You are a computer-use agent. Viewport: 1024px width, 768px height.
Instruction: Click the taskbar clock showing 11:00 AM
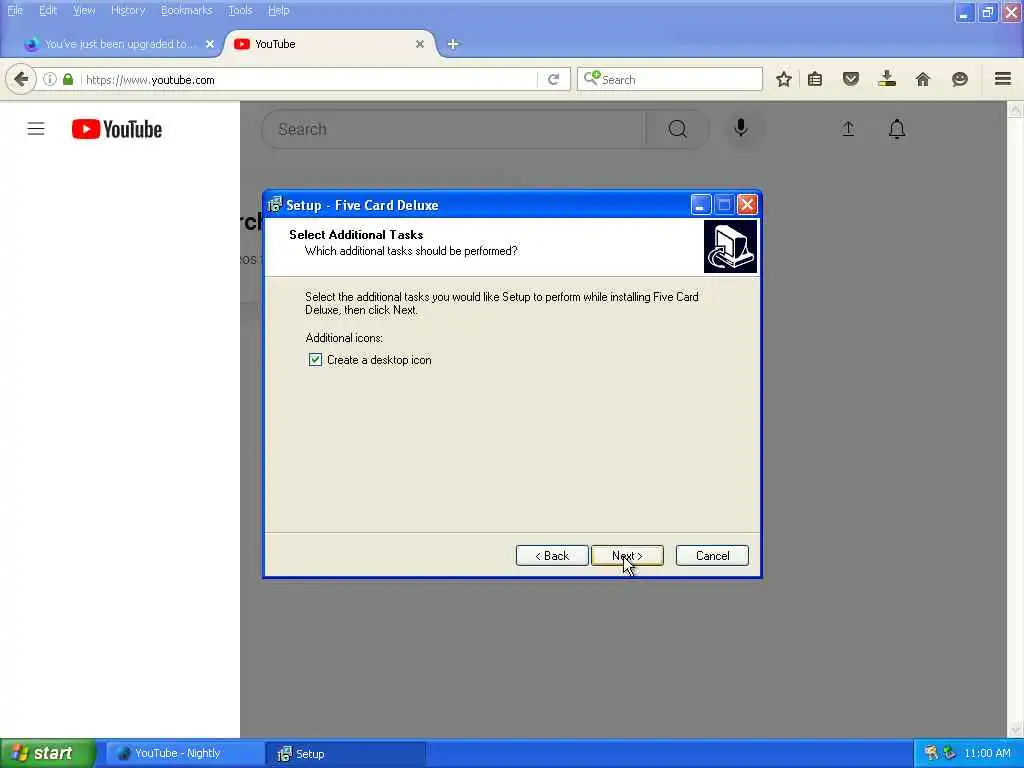987,753
